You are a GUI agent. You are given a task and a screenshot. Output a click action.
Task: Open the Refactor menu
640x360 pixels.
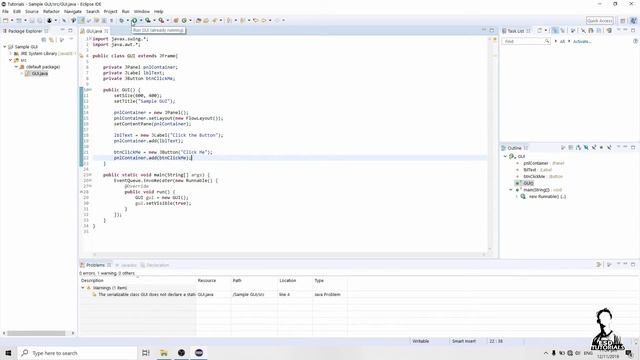51,11
